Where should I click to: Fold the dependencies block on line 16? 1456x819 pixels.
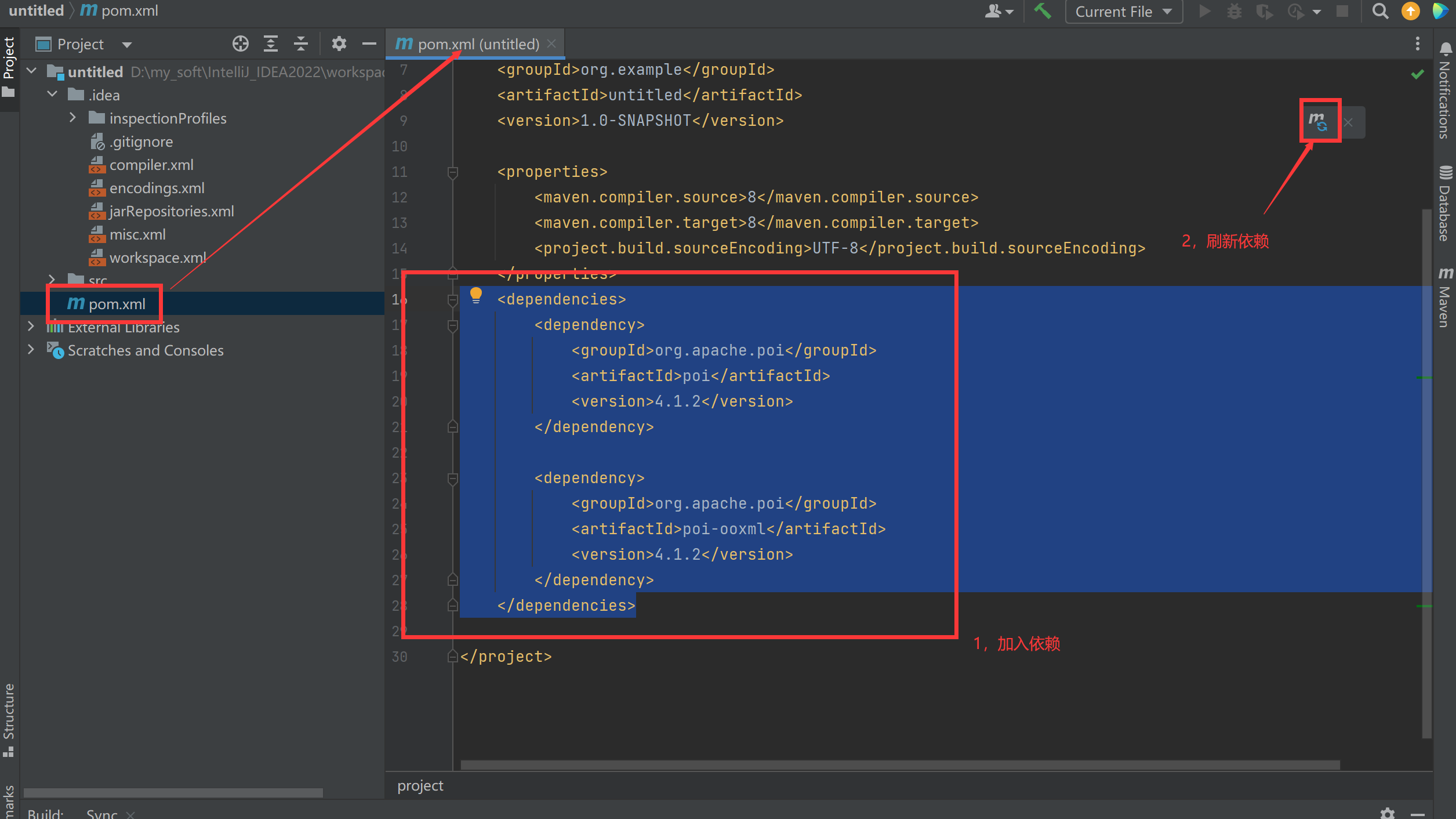pyautogui.click(x=453, y=299)
